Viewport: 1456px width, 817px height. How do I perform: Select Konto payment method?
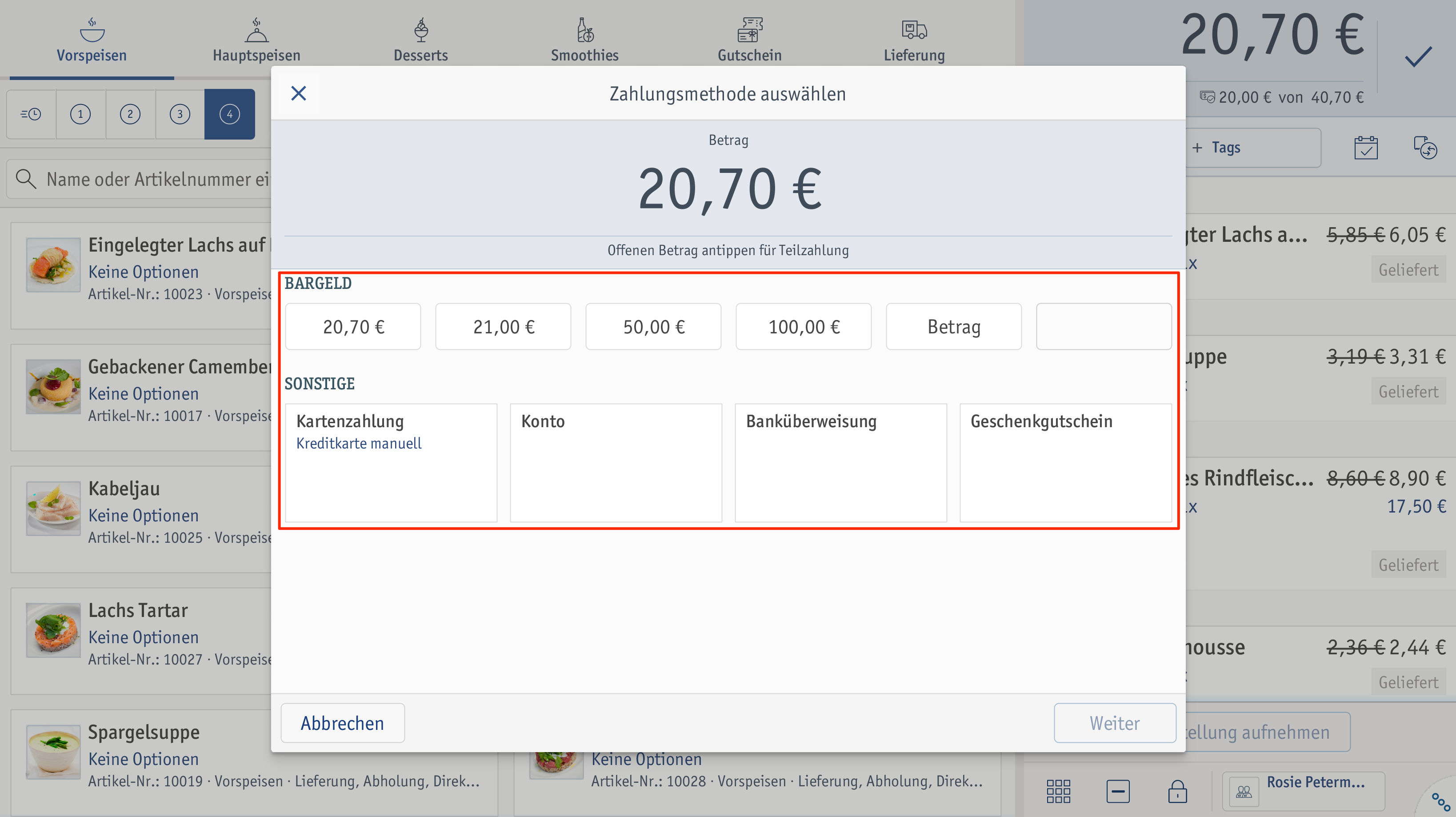point(616,462)
